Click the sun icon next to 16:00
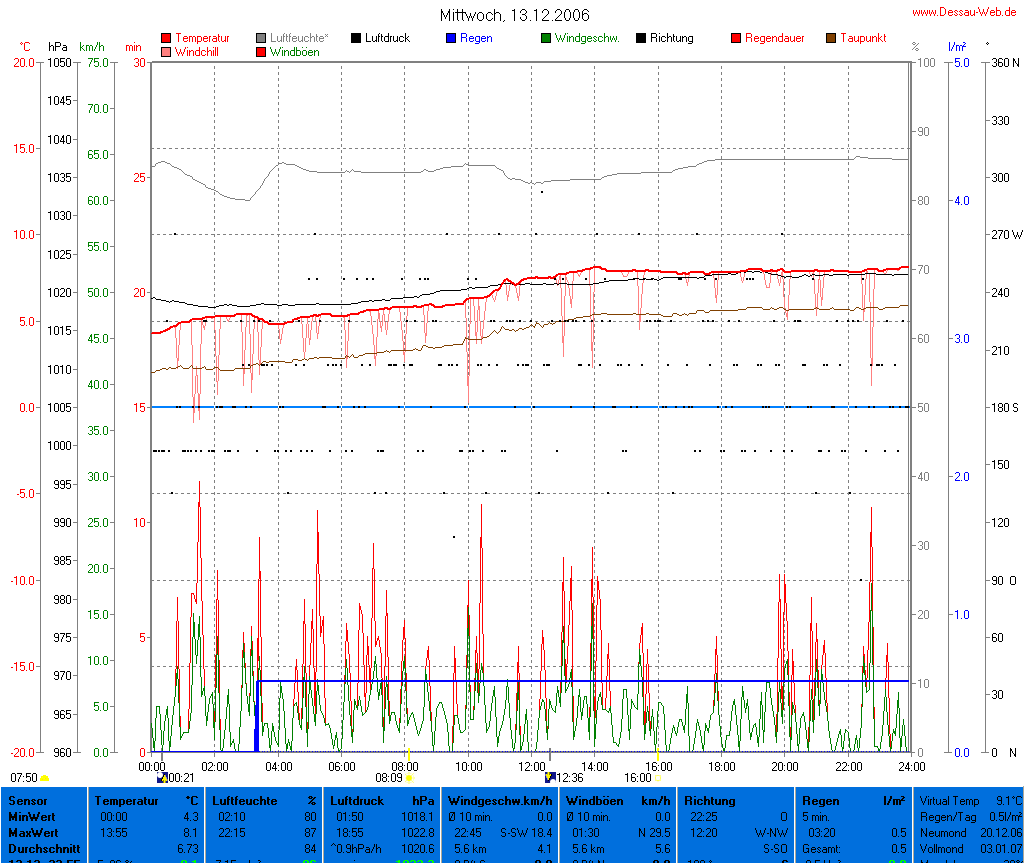 point(658,777)
